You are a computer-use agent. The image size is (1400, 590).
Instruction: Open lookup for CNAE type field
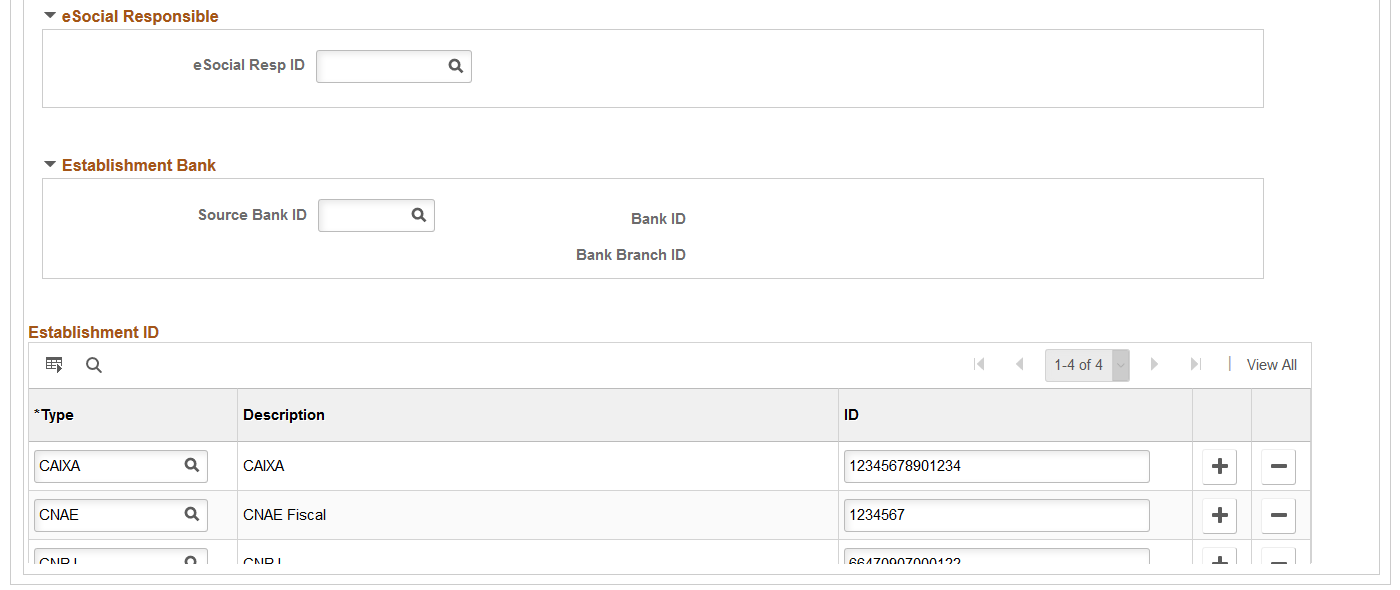coord(191,515)
